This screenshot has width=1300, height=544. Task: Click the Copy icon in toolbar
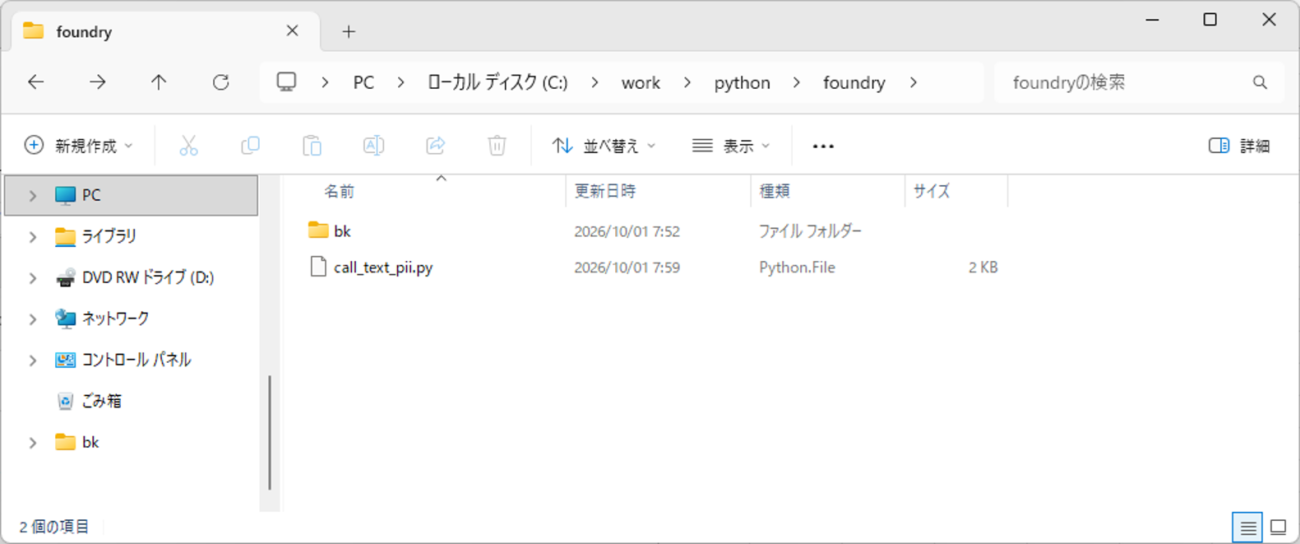coord(250,146)
